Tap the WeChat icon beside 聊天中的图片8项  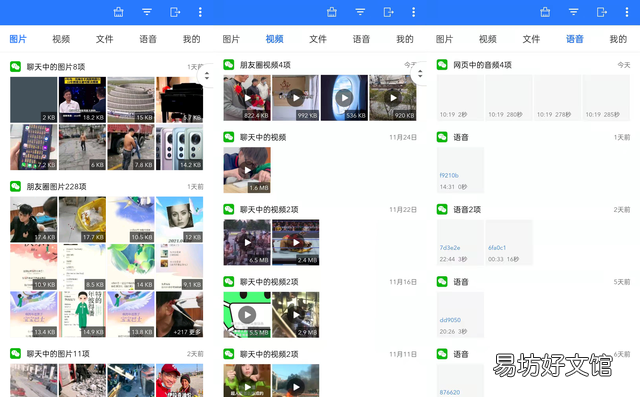(16, 67)
